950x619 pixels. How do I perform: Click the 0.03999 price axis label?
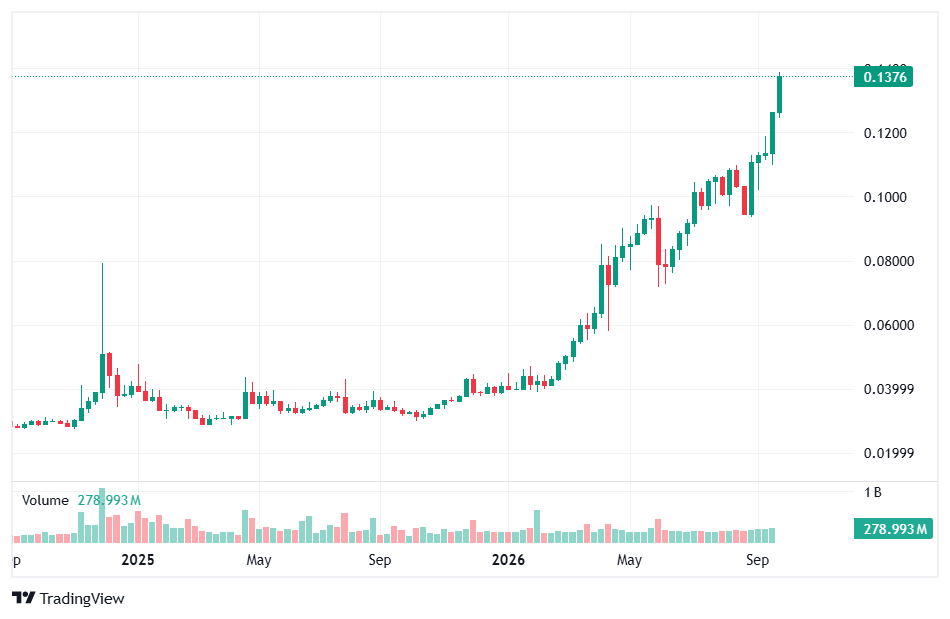click(889, 389)
